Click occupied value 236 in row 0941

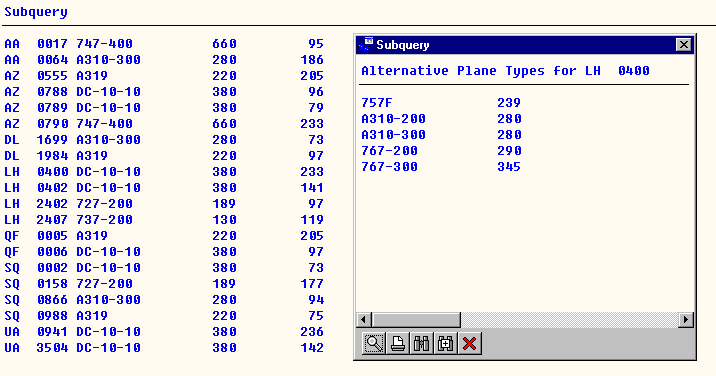(x=312, y=332)
